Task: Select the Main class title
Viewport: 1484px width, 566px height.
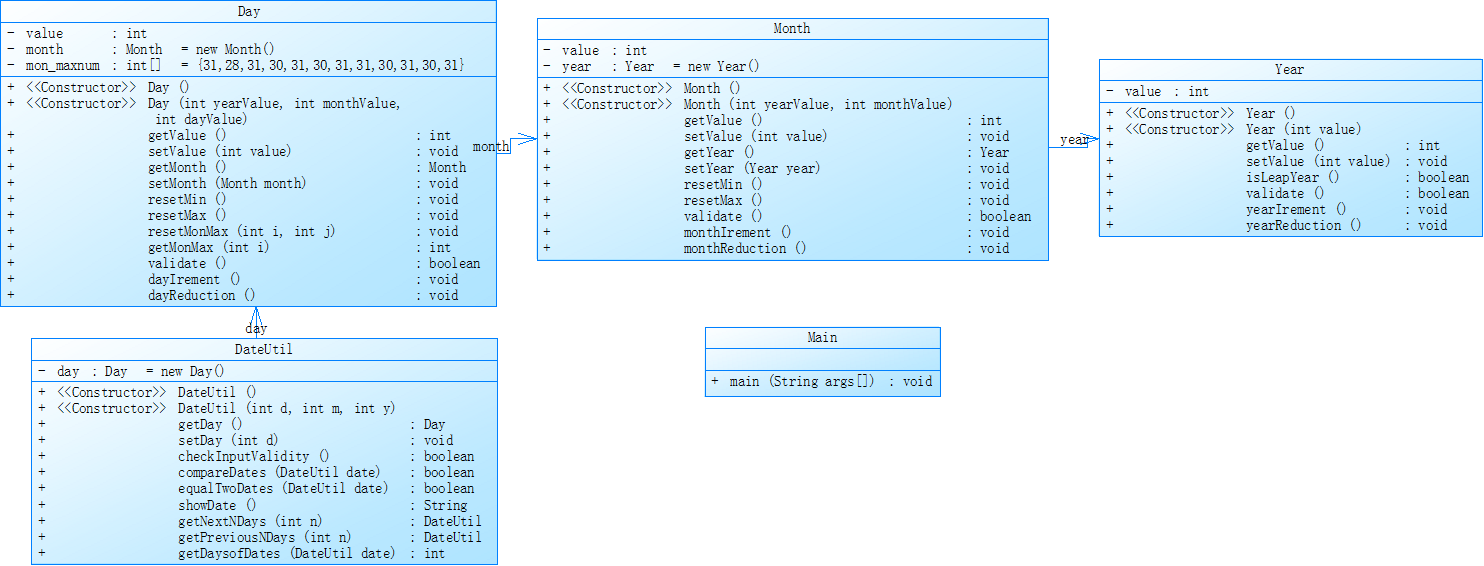Action: 822,338
